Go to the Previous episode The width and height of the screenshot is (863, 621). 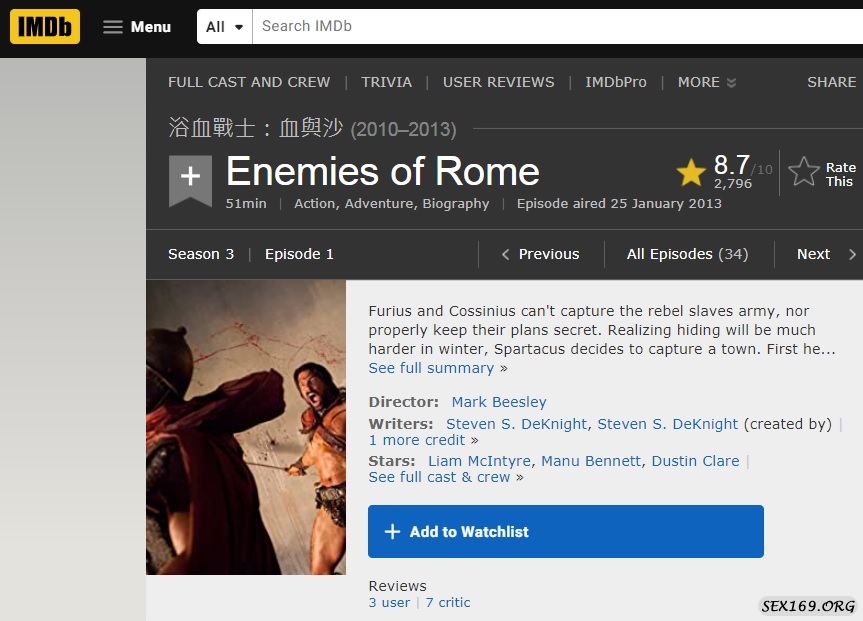pos(540,254)
